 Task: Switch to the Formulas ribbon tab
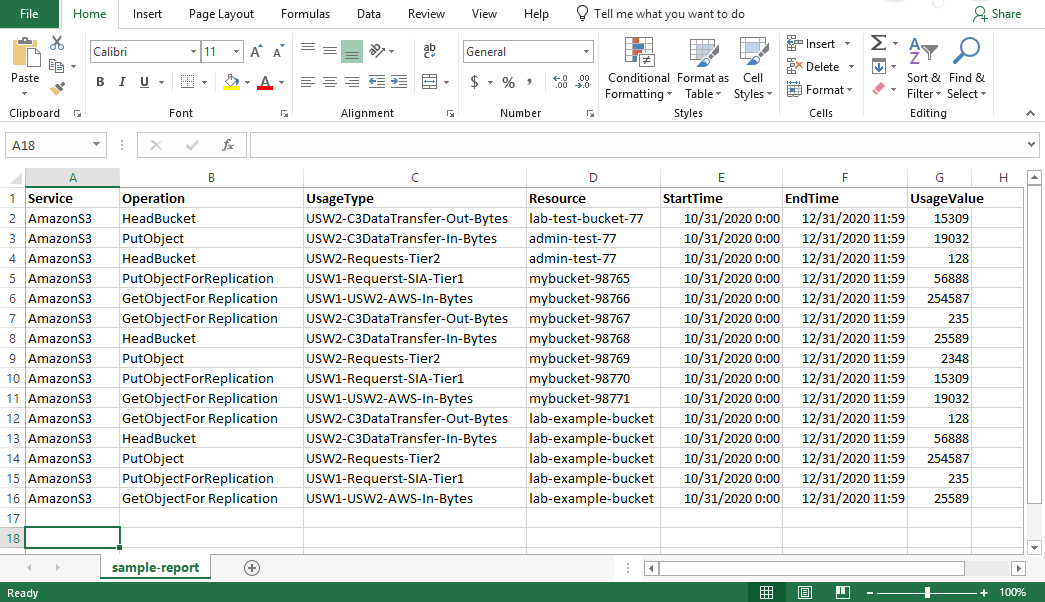click(305, 14)
